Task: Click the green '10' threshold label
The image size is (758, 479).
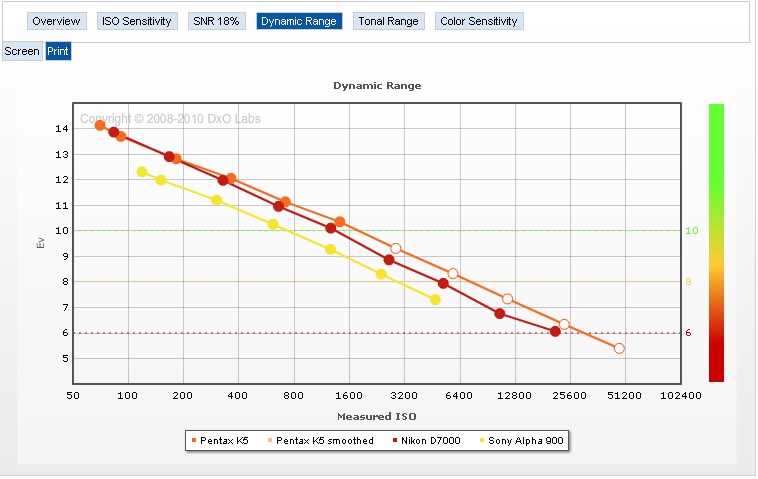Action: pyautogui.click(x=692, y=231)
